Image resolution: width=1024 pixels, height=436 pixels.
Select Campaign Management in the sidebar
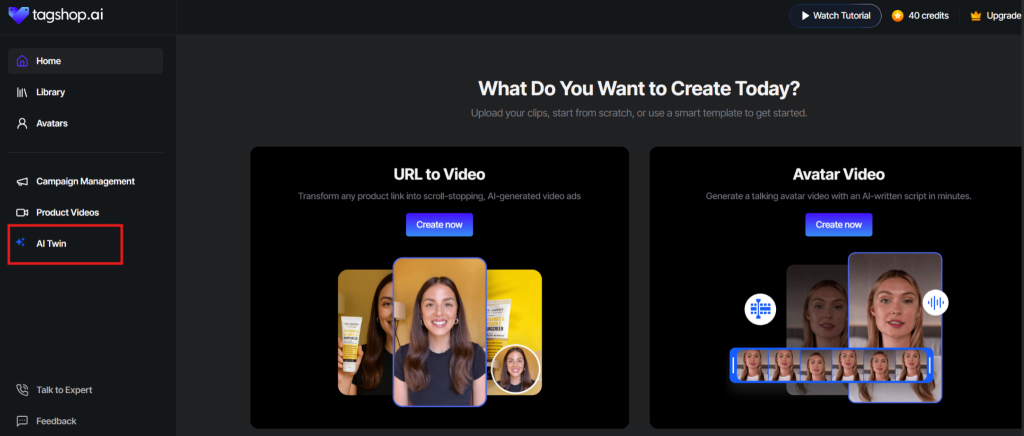[85, 181]
